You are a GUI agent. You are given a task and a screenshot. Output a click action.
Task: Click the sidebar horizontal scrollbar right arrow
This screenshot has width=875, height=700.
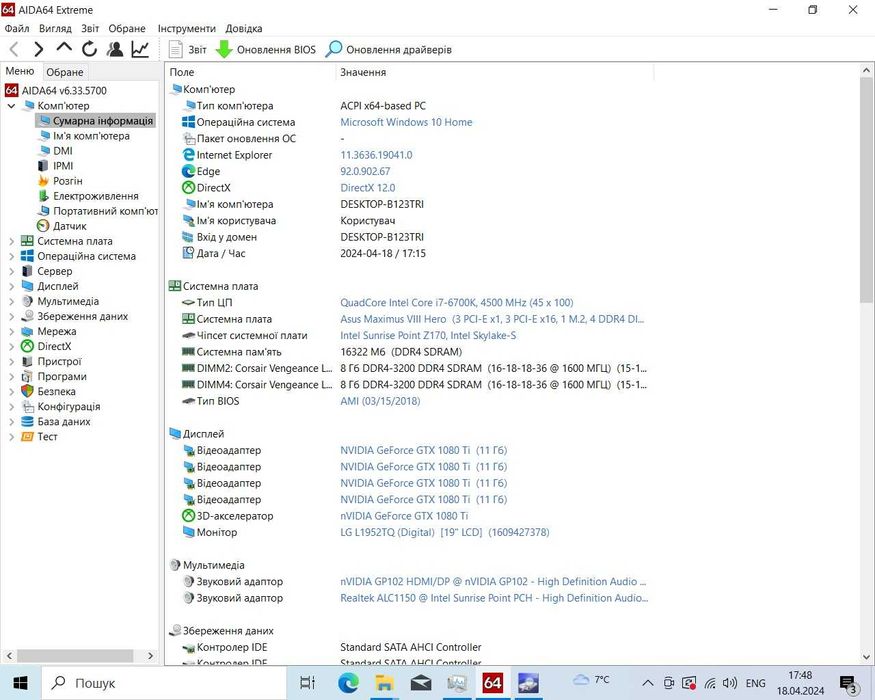point(150,656)
